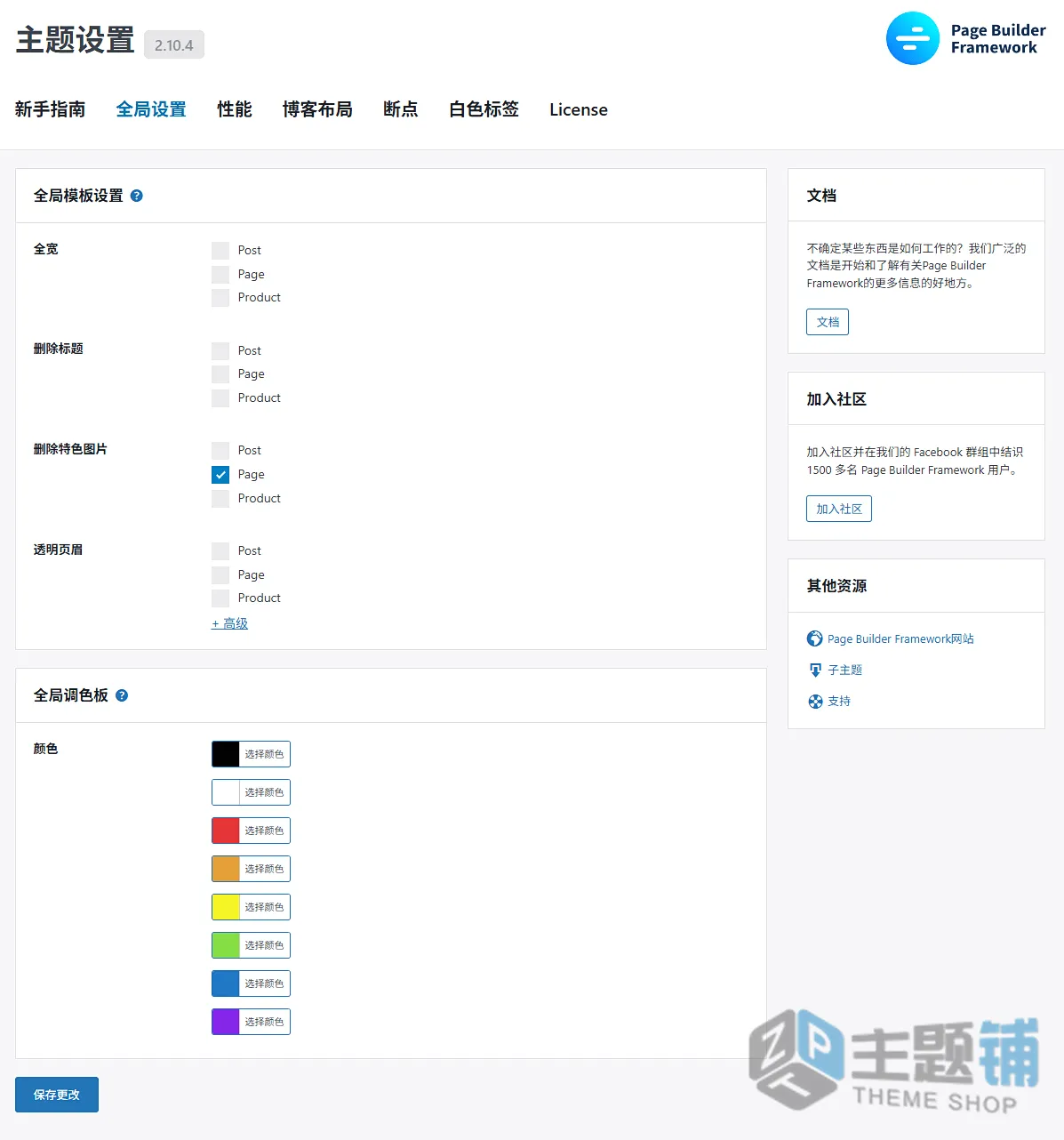The height and width of the screenshot is (1140, 1064).
Task: Open the 性能 tab
Action: tap(235, 109)
